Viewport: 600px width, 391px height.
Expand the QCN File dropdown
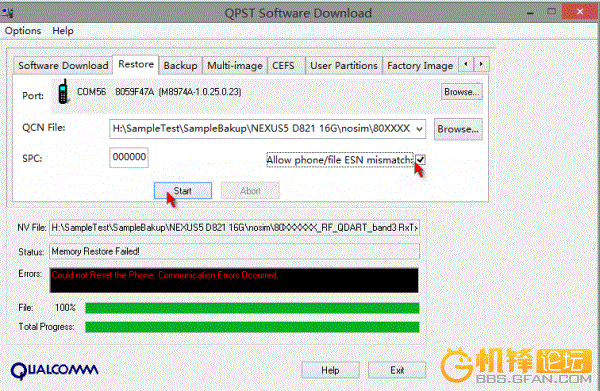click(419, 129)
